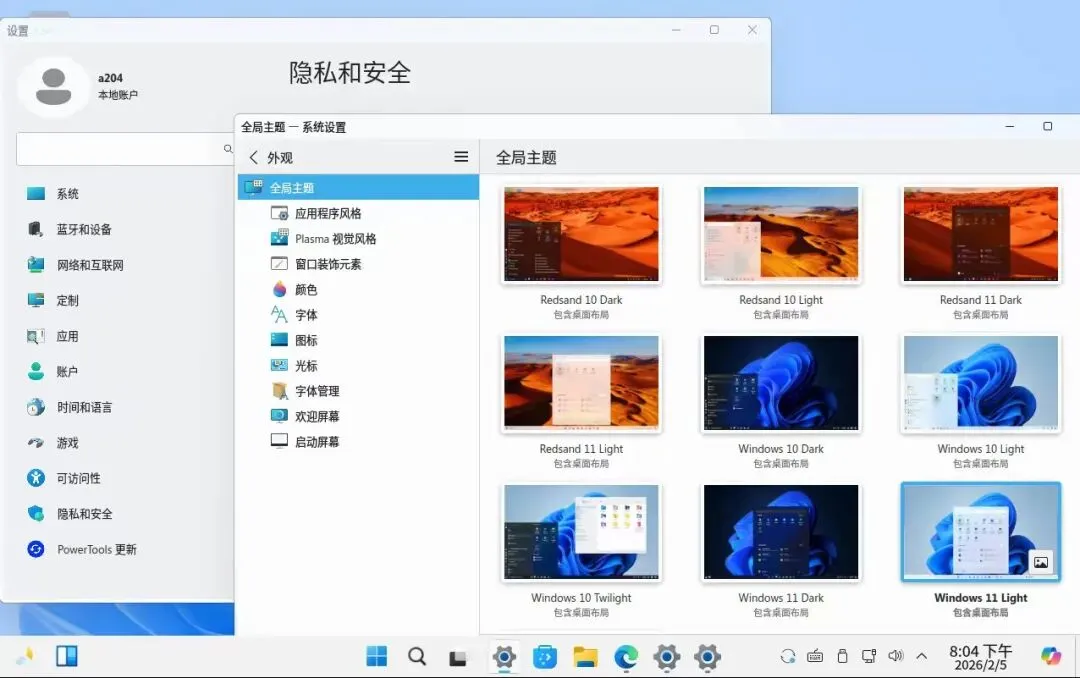Open 应用程序风格 settings
This screenshot has height=678, width=1080.
[358, 214]
